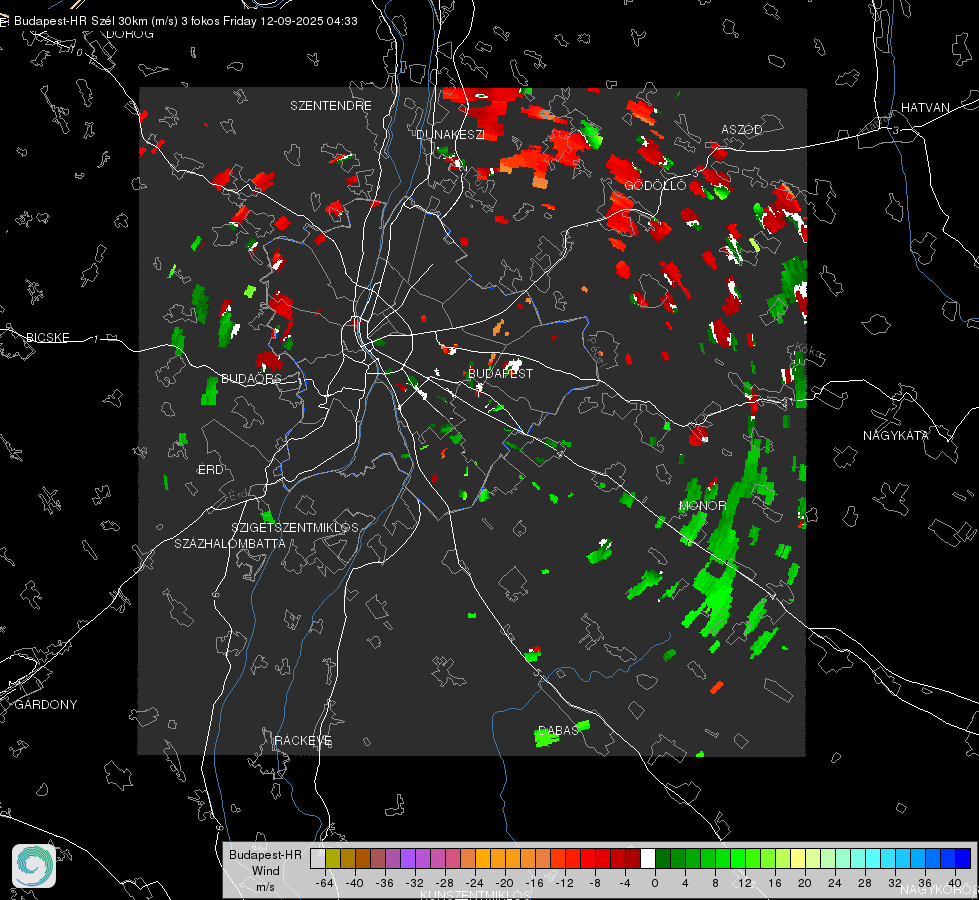Select the ÉRD label

(210, 470)
